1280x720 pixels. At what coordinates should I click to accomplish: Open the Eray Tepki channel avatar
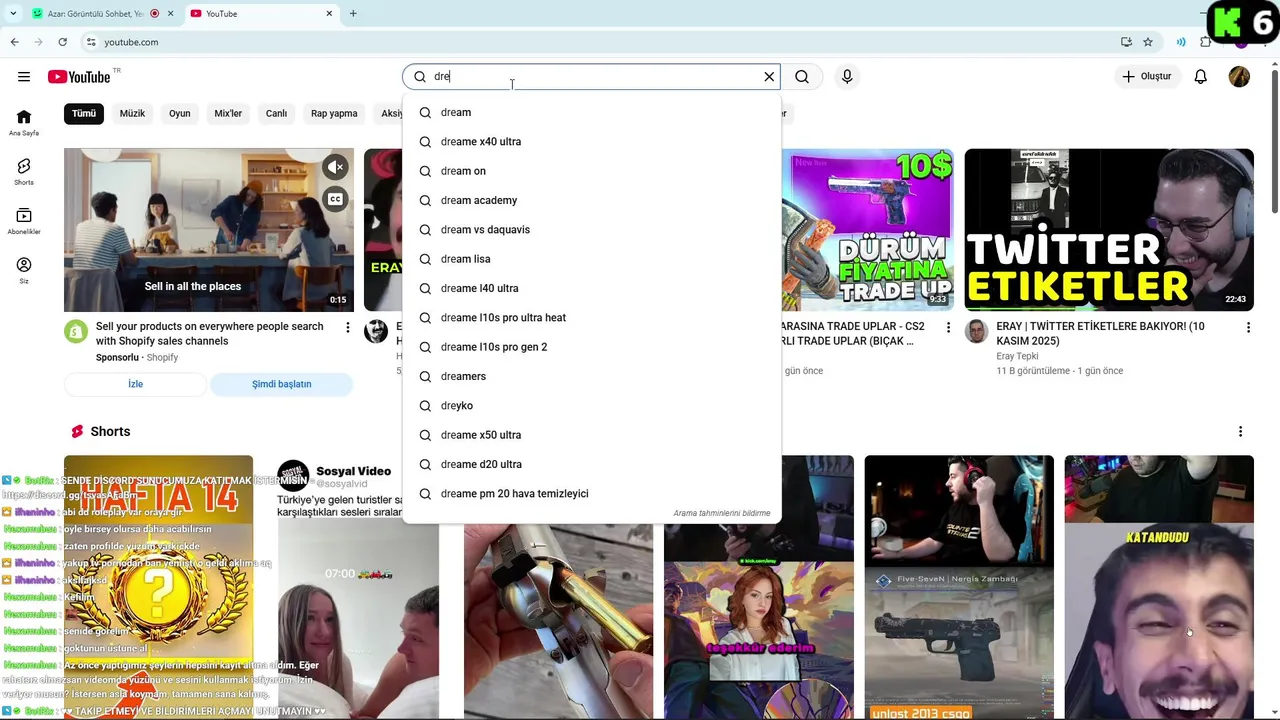[977, 332]
